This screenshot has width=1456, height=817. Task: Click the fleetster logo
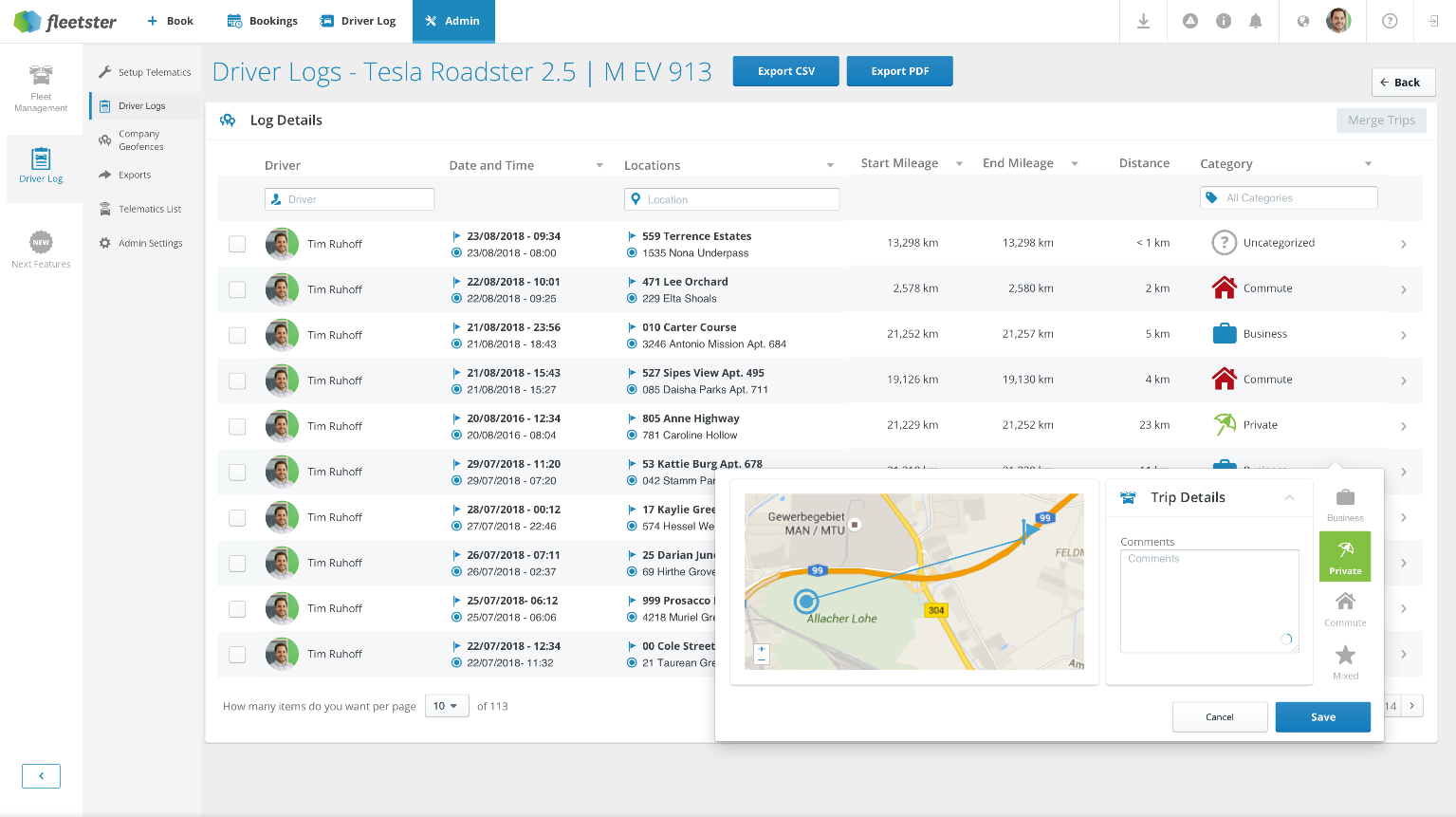point(65,21)
